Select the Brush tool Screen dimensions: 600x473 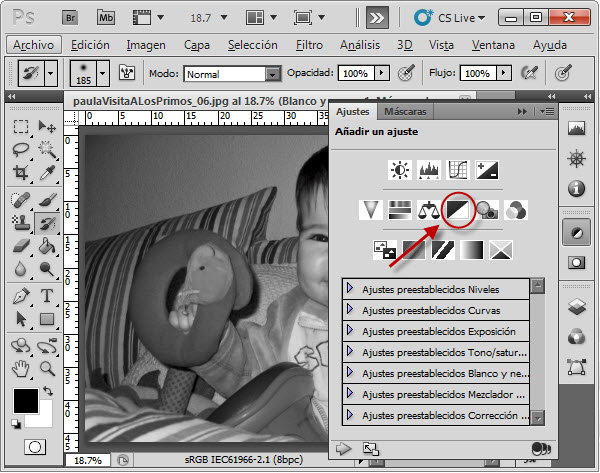coord(47,199)
